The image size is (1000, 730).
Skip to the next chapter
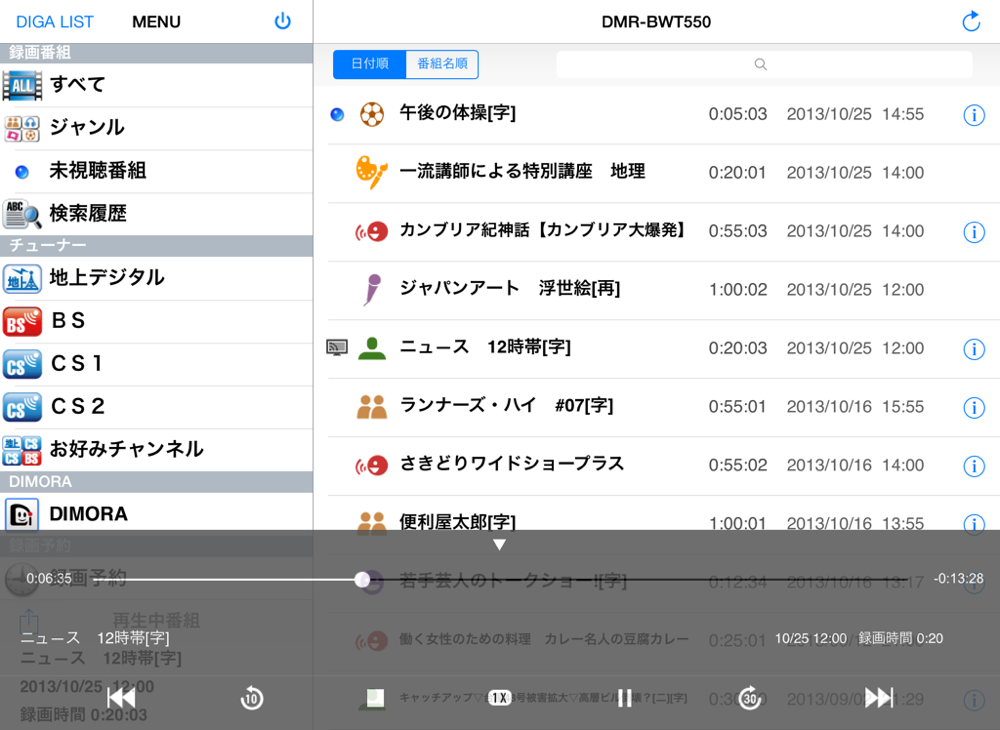click(879, 697)
